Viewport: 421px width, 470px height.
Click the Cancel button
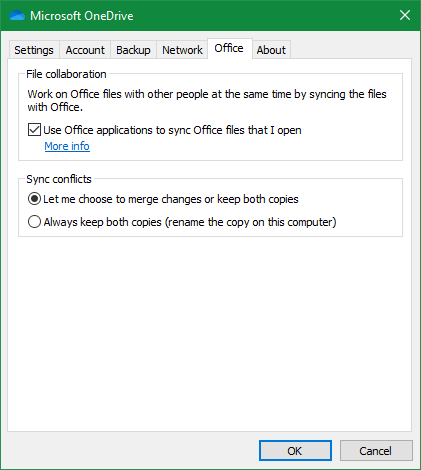pyautogui.click(x=376, y=451)
